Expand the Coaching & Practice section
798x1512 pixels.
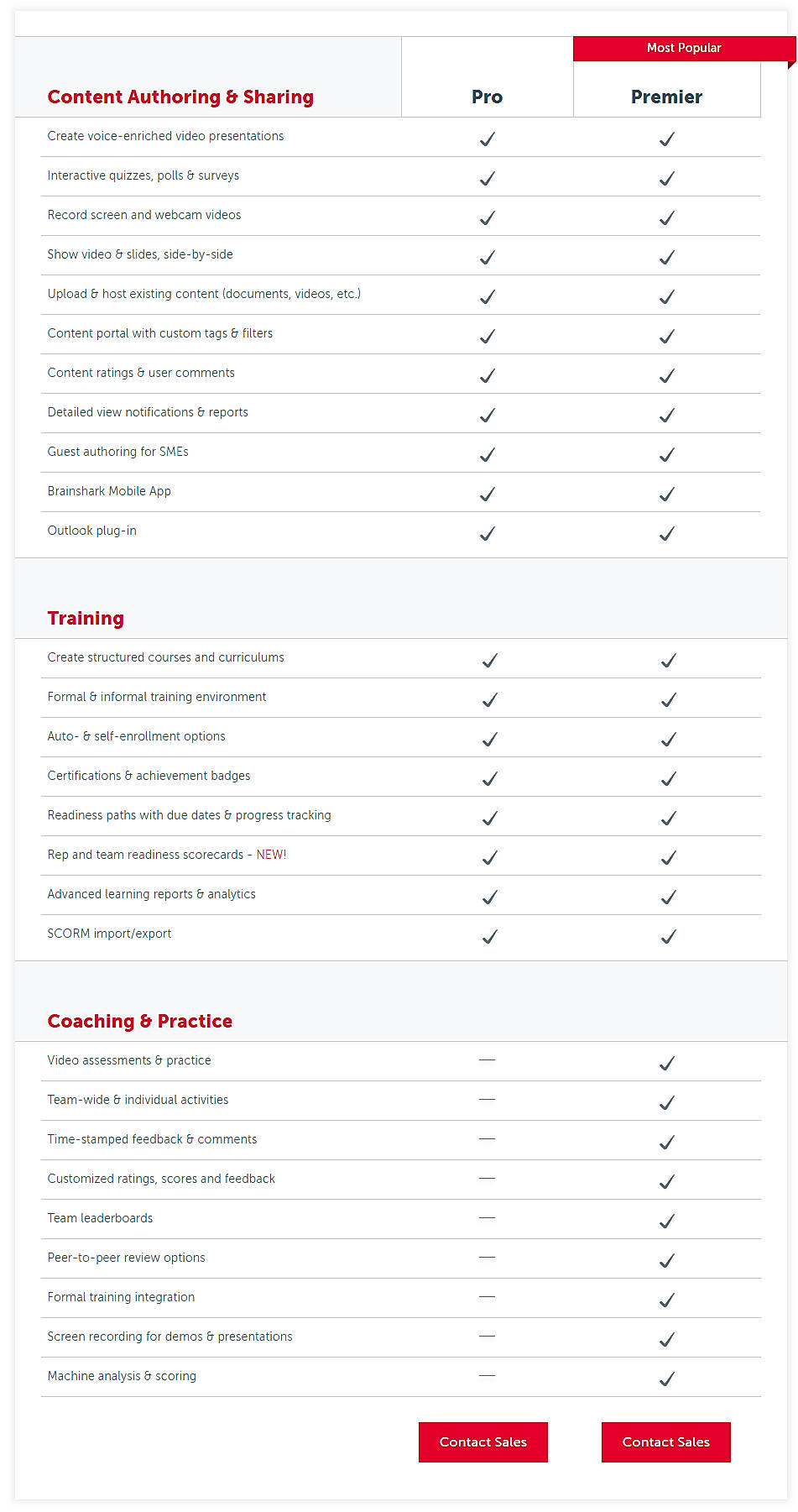point(140,1021)
